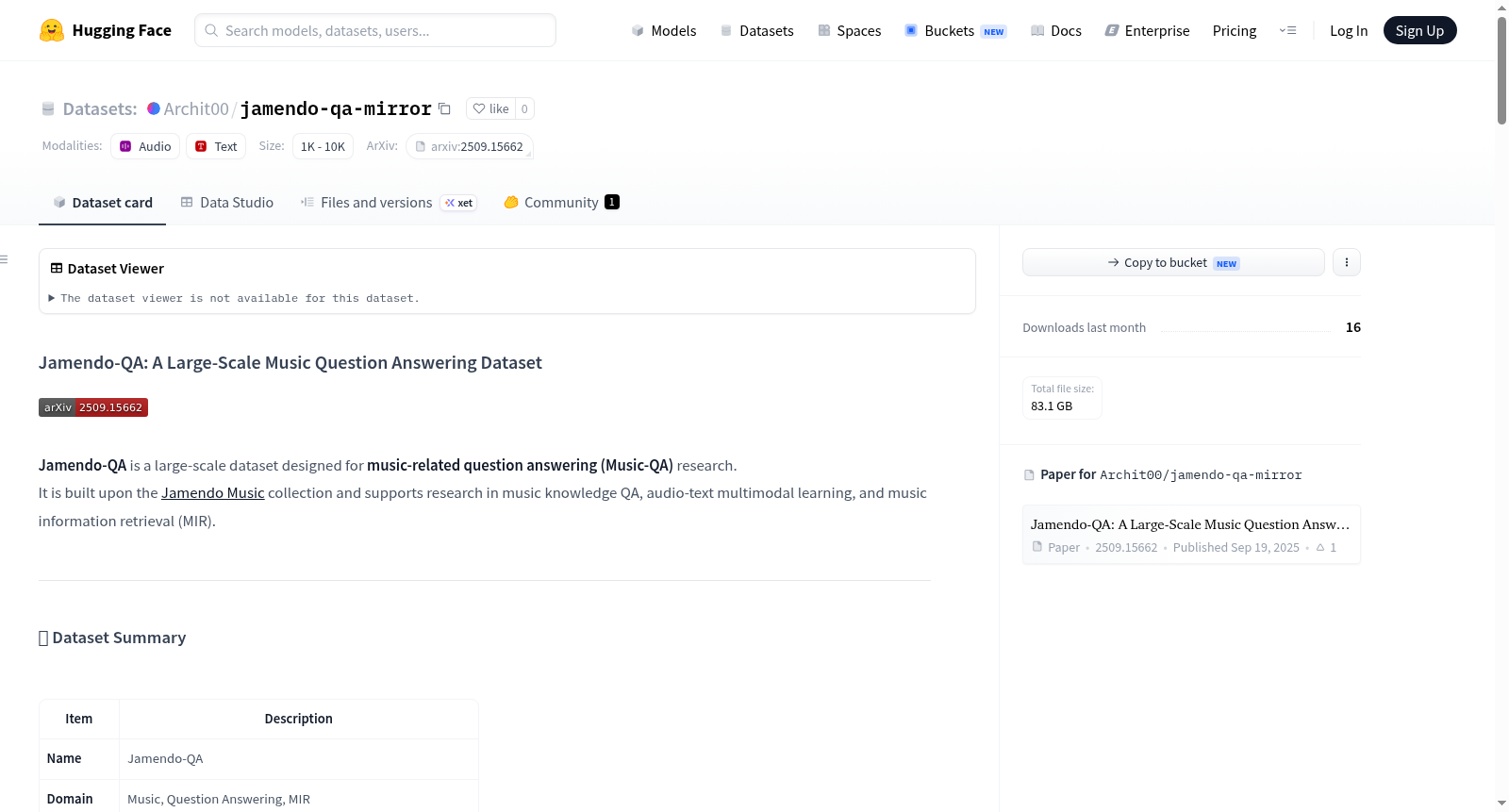
Task: Click the Log In link
Action: [1349, 30]
